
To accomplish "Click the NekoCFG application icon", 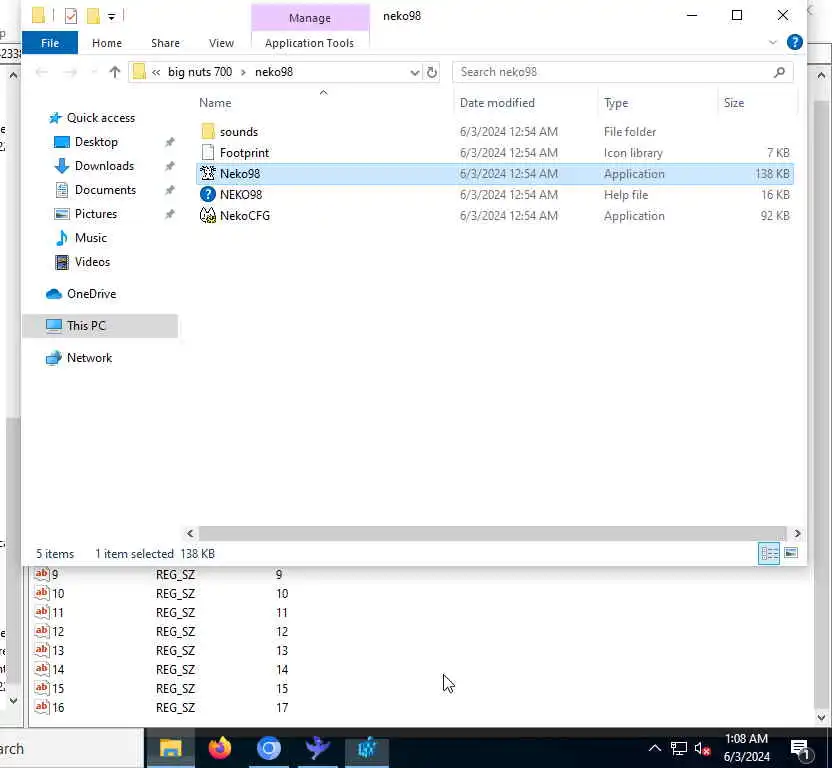I will click(207, 215).
